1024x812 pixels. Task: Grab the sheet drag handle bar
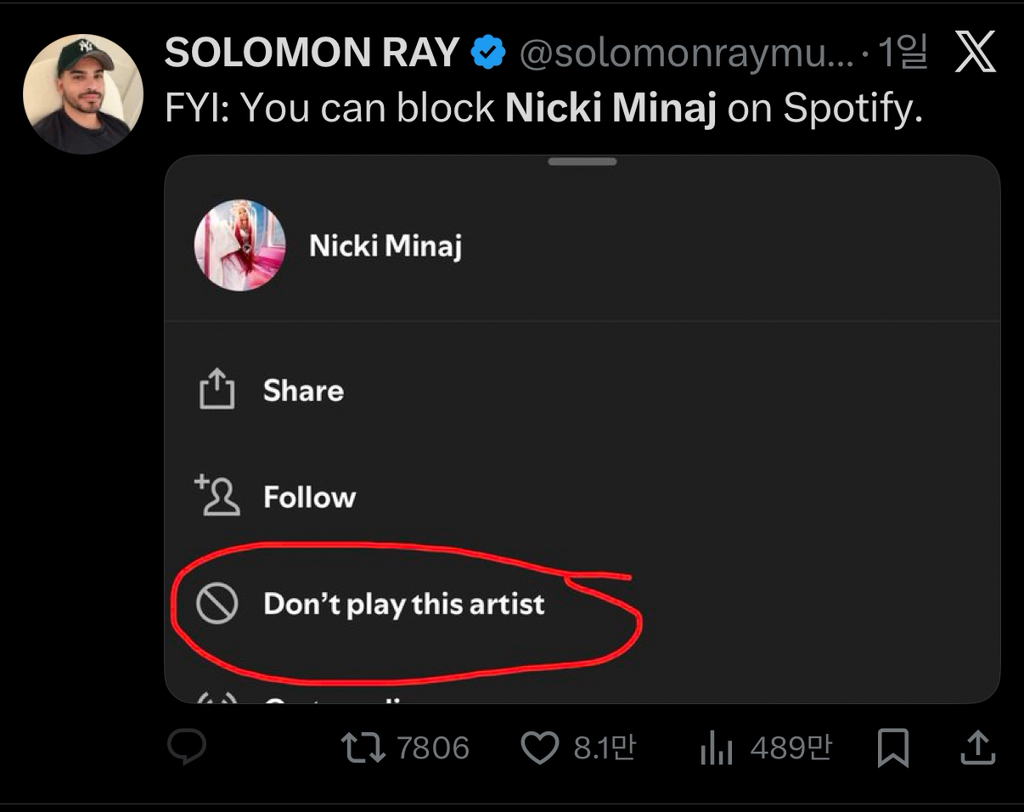pyautogui.click(x=582, y=162)
